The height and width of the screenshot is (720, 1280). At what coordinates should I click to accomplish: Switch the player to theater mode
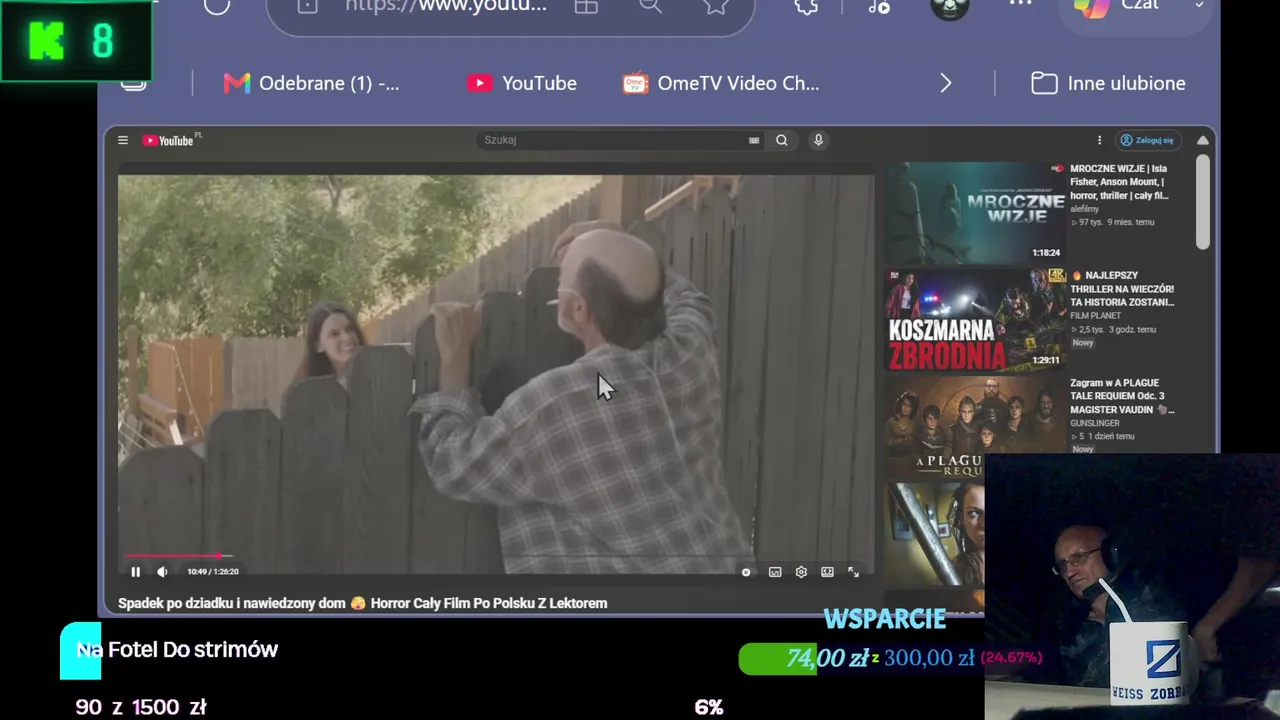[827, 572]
